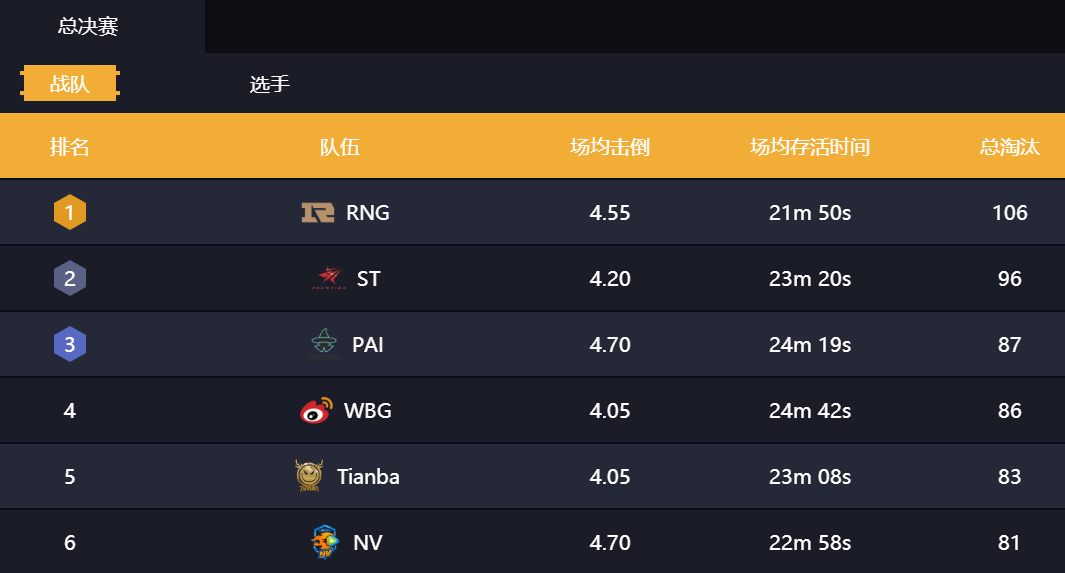
Task: Switch to the 总决赛 tab
Action: click(88, 26)
